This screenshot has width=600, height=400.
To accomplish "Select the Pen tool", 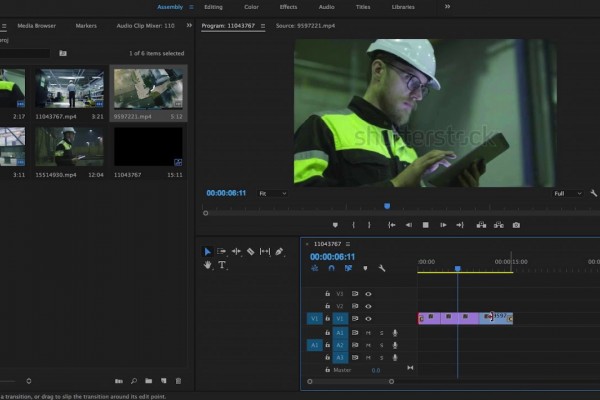I will (279, 252).
